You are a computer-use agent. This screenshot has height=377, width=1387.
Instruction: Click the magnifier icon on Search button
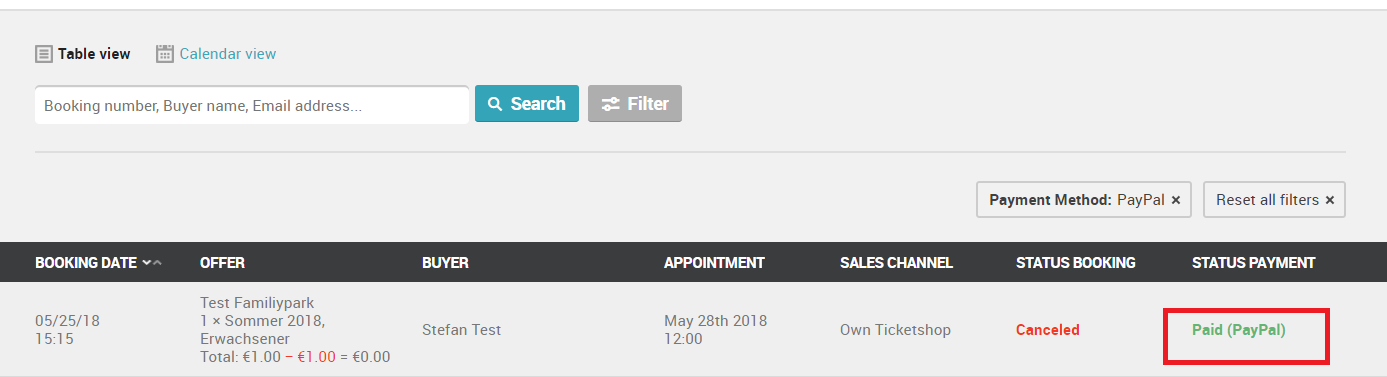point(495,104)
